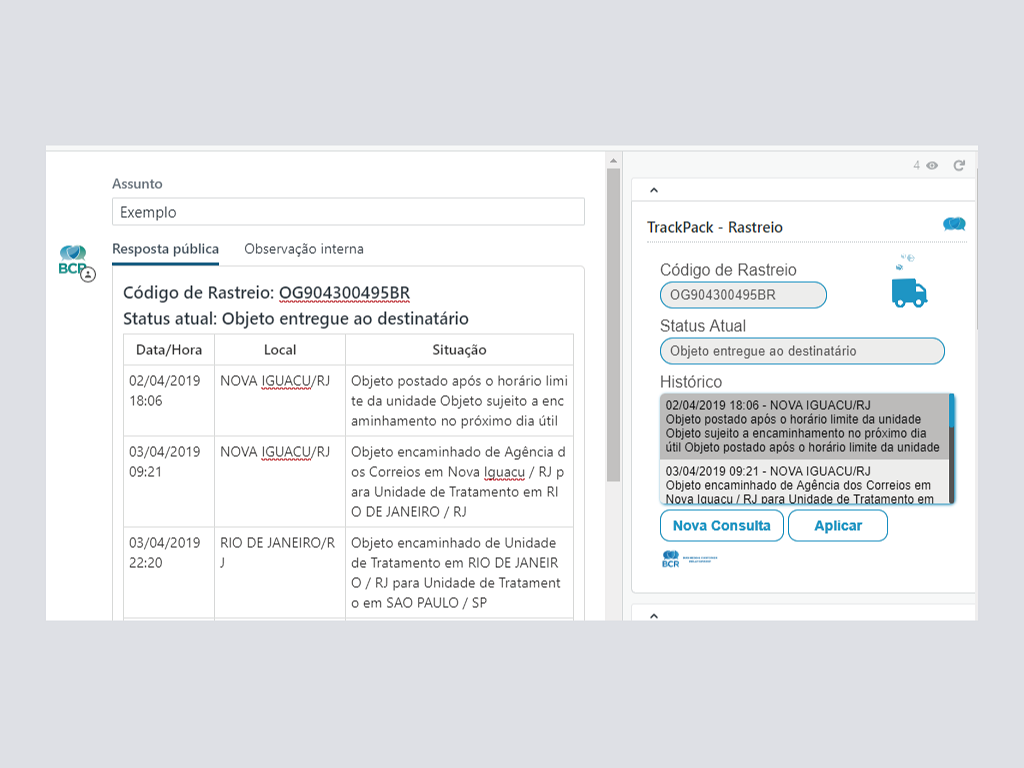Image resolution: width=1024 pixels, height=768 pixels.
Task: Click the Assunto field containing Exemplo
Action: tap(348, 212)
